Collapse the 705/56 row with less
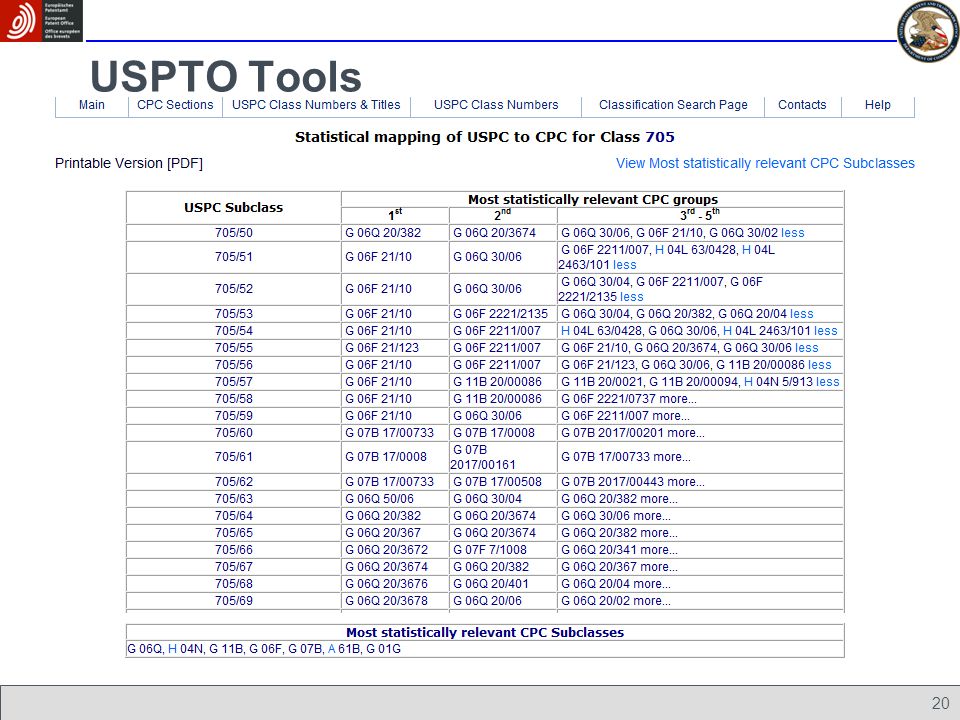Screen dimensions: 960x720 tap(820, 365)
